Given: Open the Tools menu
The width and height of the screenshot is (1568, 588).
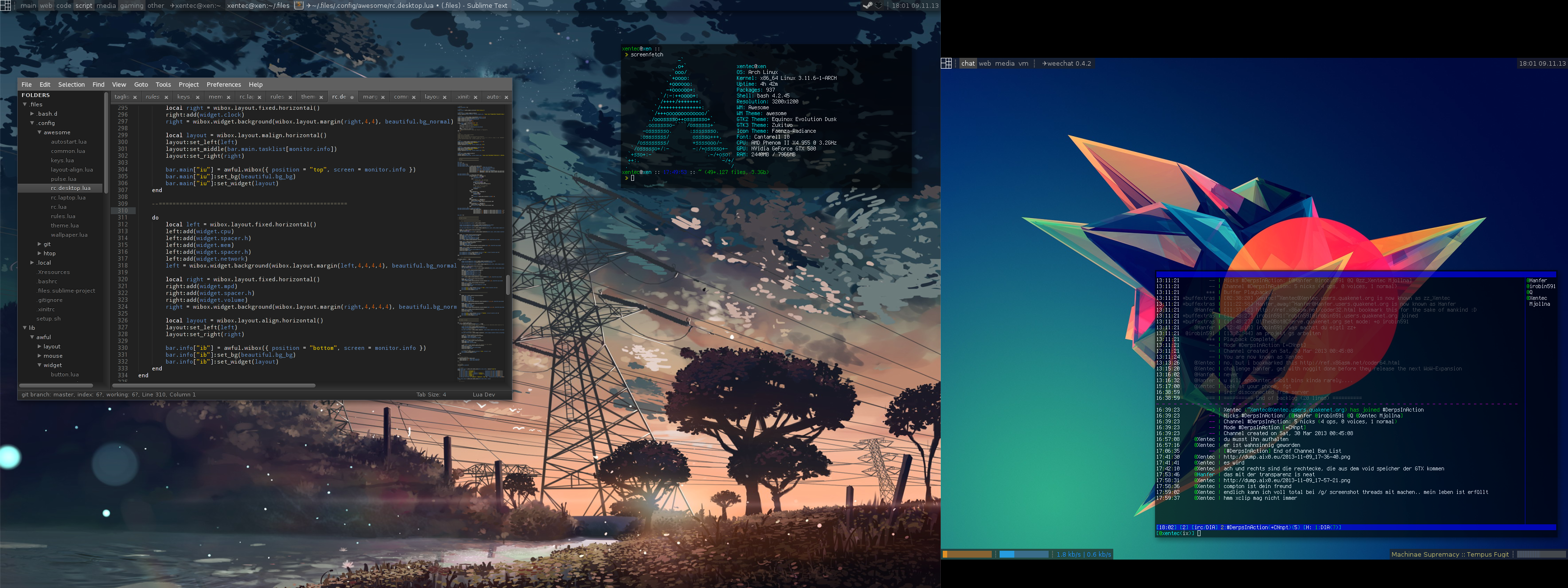Looking at the screenshot, I should tap(163, 85).
